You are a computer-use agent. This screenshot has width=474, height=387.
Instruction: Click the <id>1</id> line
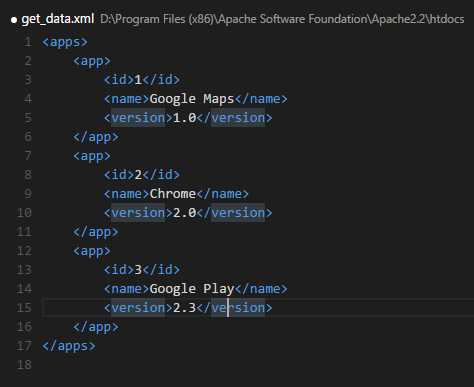tap(142, 80)
